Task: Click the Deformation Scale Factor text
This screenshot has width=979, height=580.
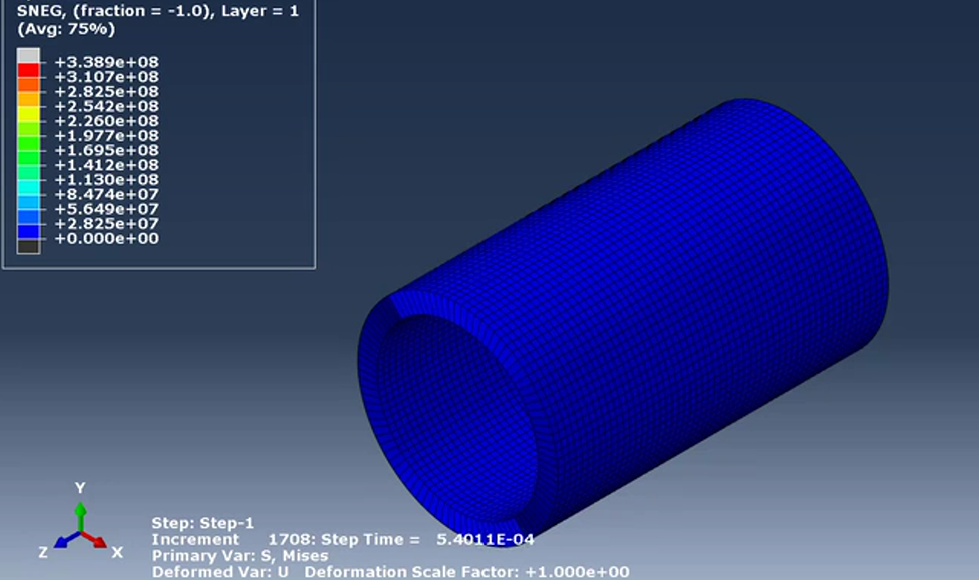Action: (467, 572)
